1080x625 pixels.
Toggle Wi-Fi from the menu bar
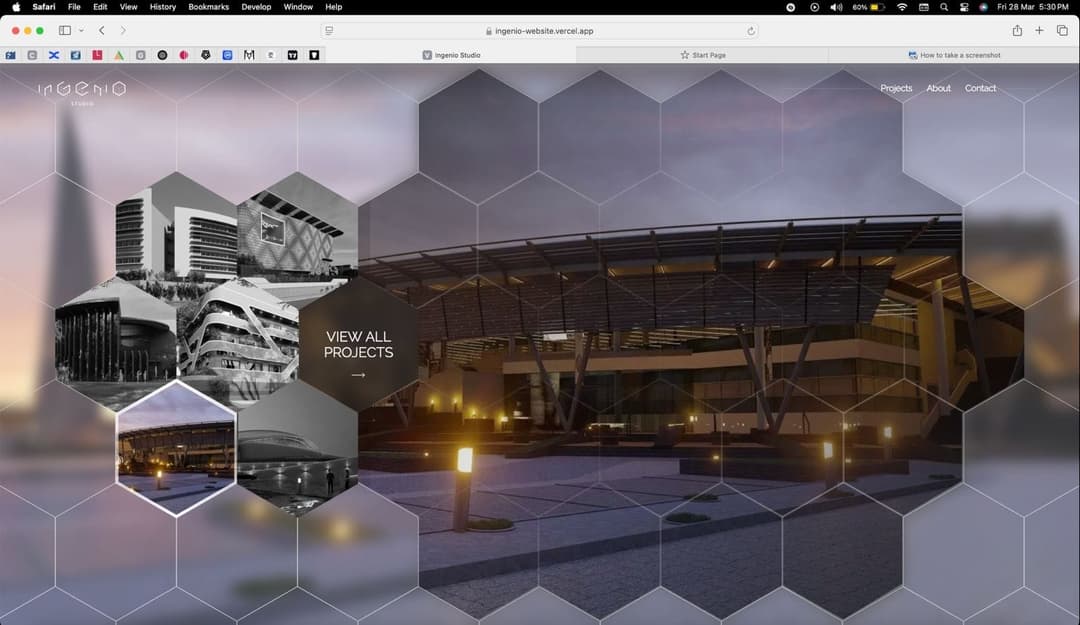coord(901,7)
